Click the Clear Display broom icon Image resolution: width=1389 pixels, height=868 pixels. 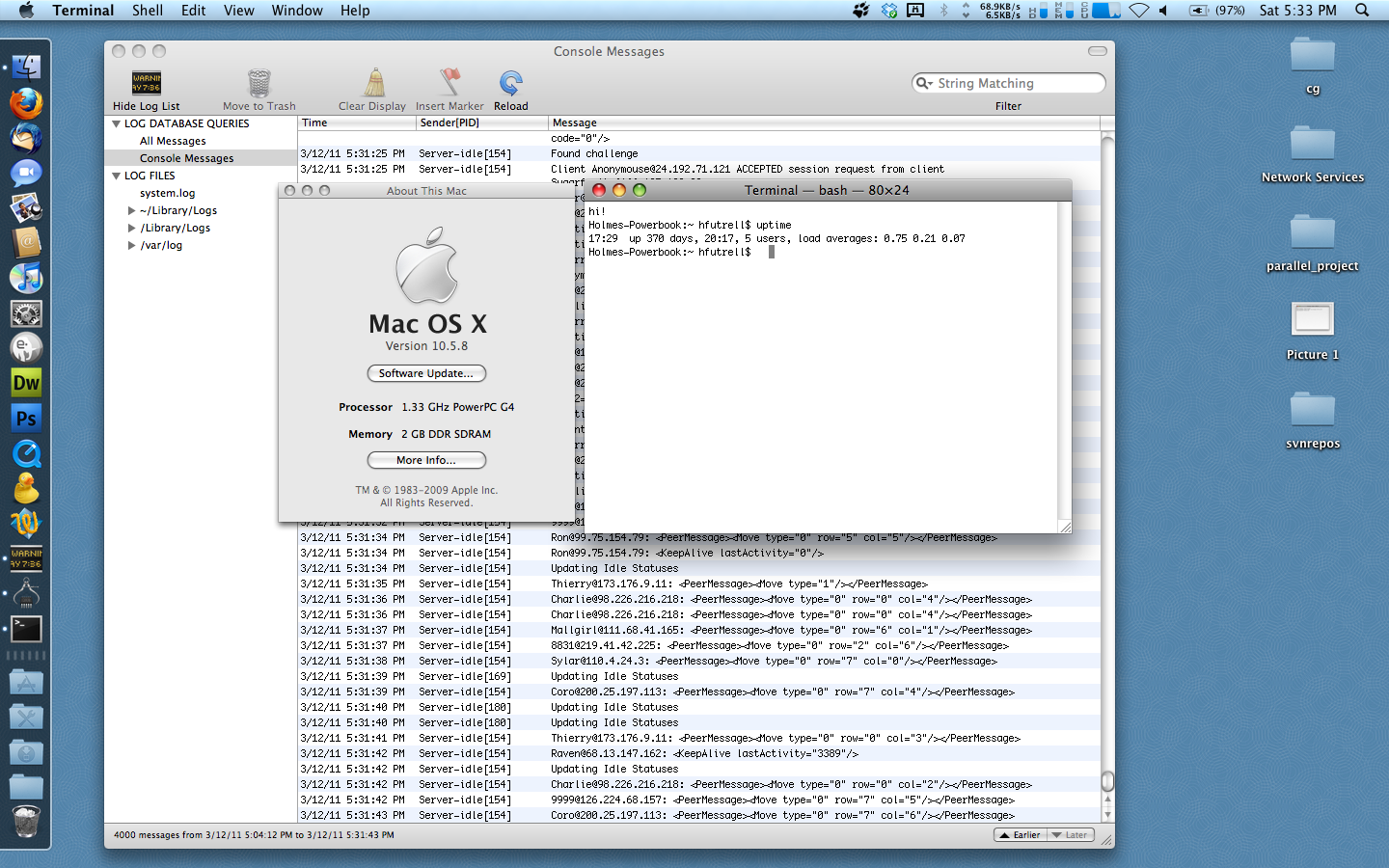click(x=374, y=83)
